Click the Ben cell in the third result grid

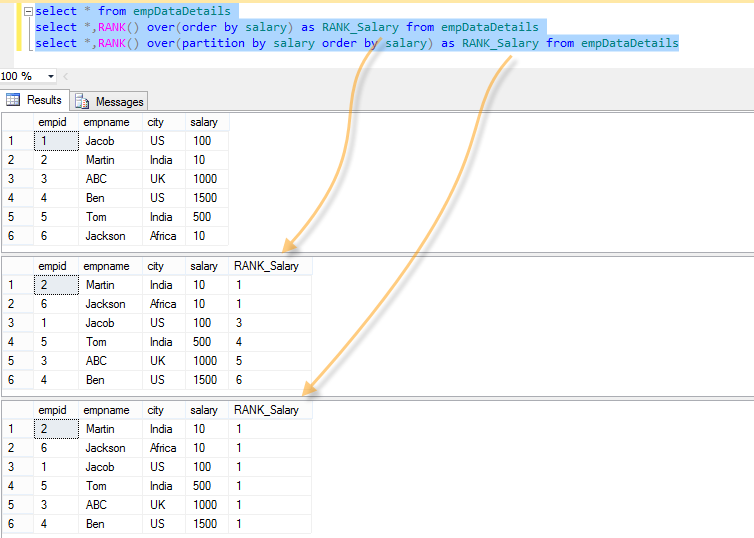[110, 524]
